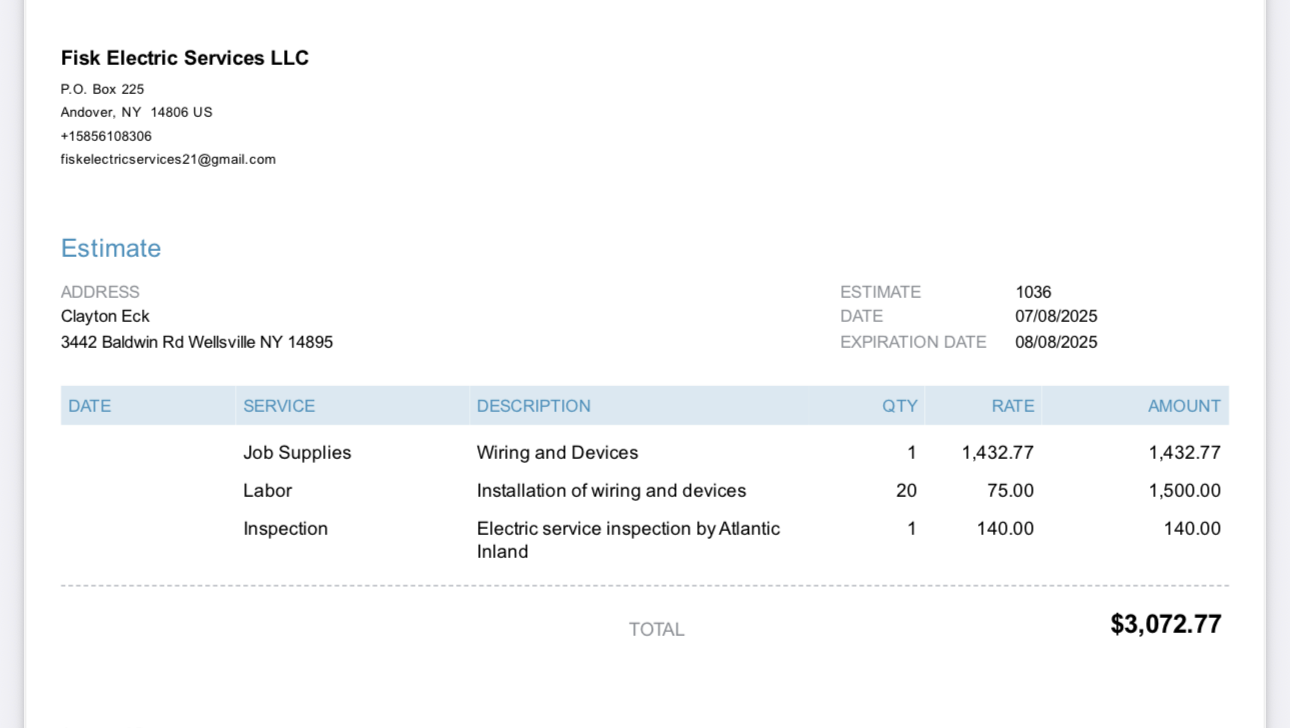Click the Inspection service entry

tap(285, 528)
